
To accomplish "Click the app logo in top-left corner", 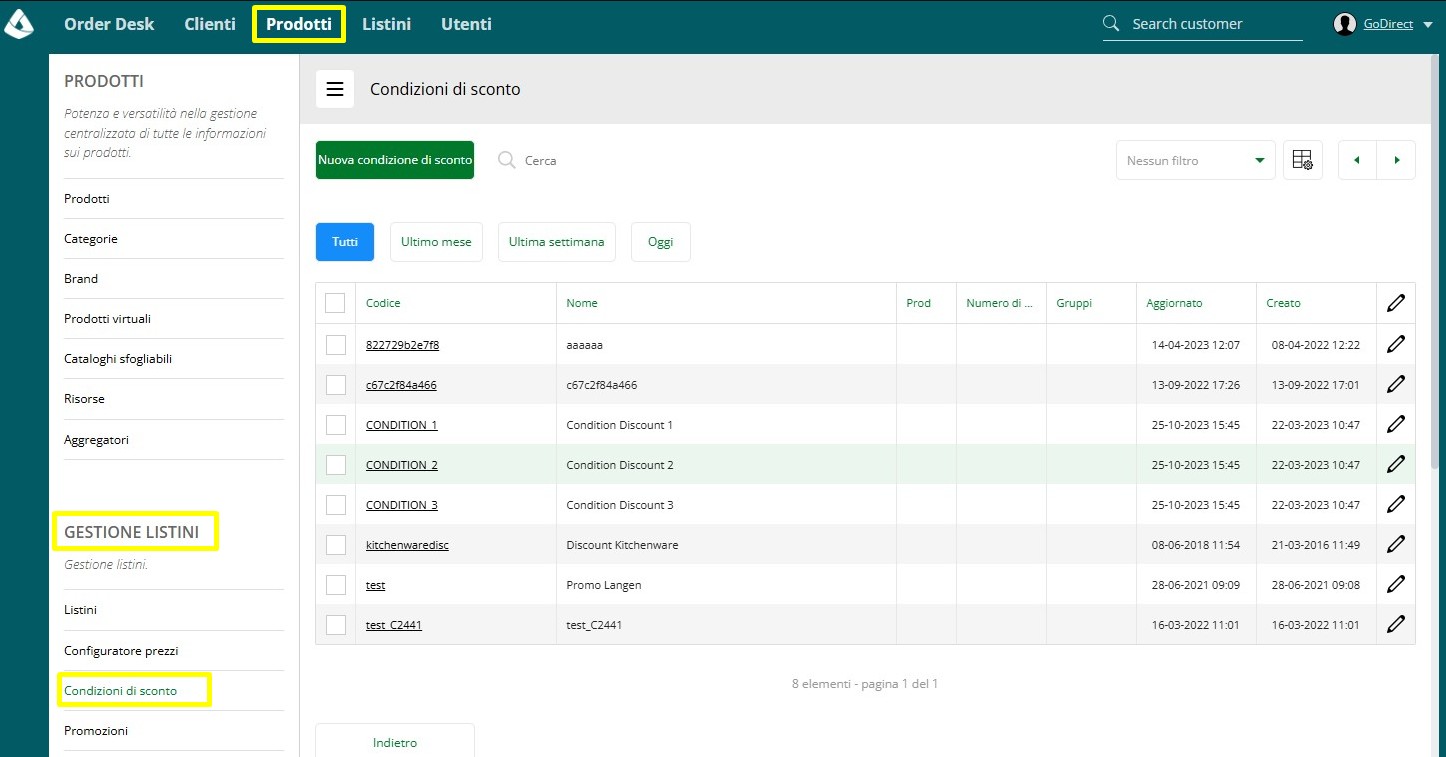I will click(19, 24).
